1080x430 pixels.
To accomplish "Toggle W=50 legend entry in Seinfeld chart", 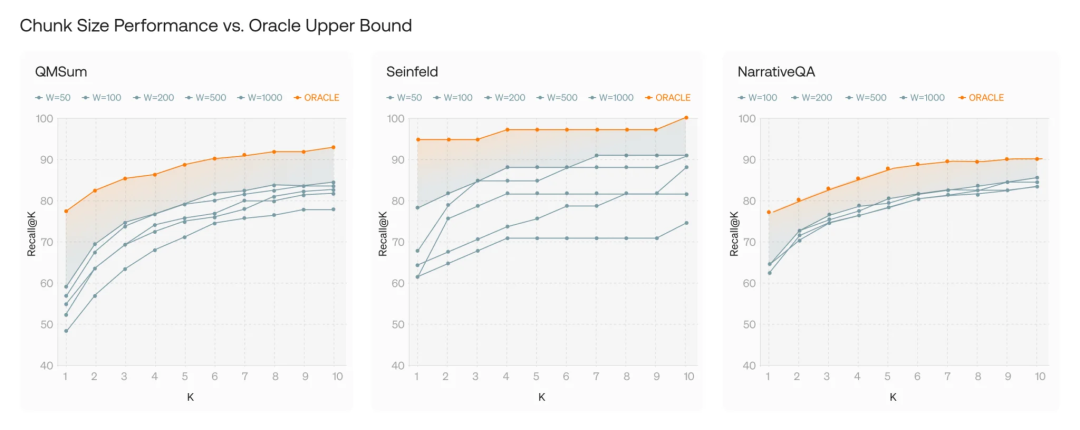I will click(407, 98).
